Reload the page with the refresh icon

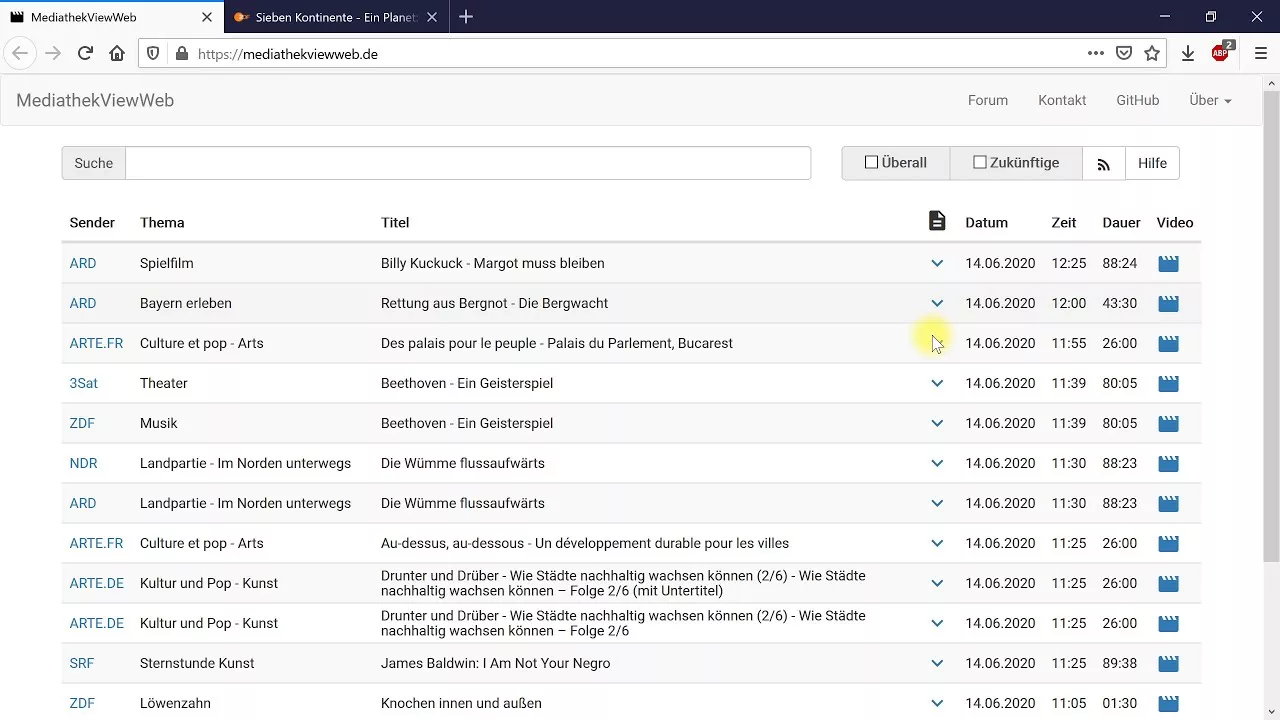coord(85,54)
